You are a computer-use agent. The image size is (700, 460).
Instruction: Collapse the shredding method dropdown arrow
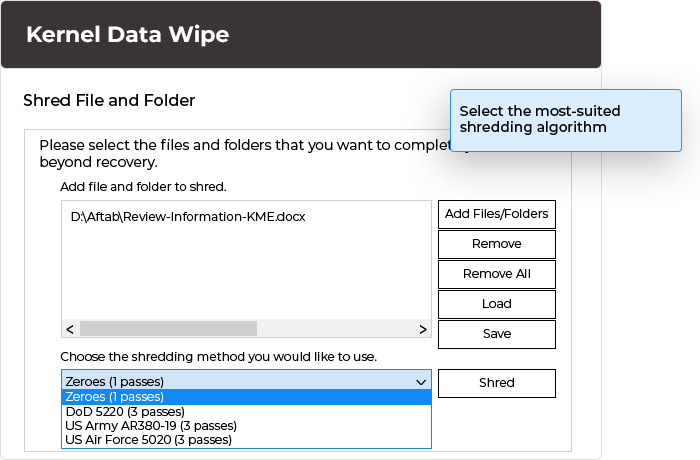(421, 382)
